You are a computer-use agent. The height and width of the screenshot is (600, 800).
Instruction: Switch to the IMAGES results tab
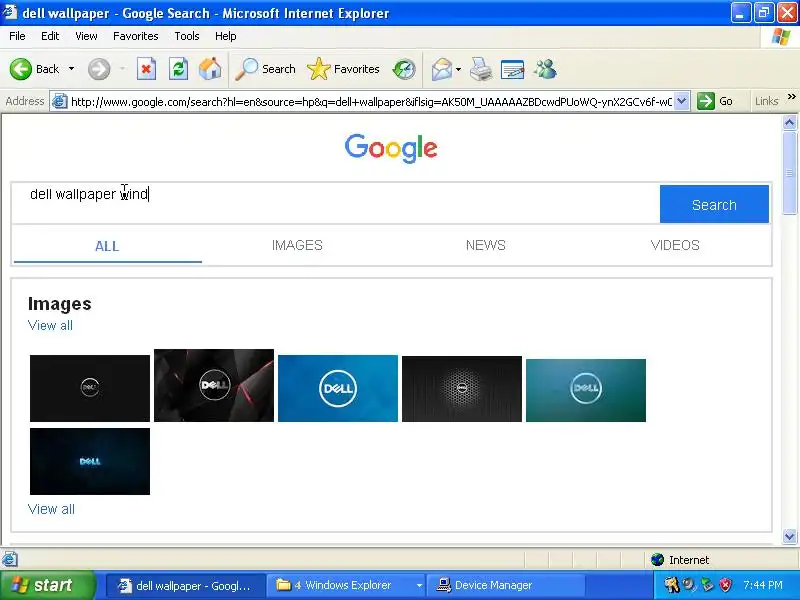[x=297, y=245]
